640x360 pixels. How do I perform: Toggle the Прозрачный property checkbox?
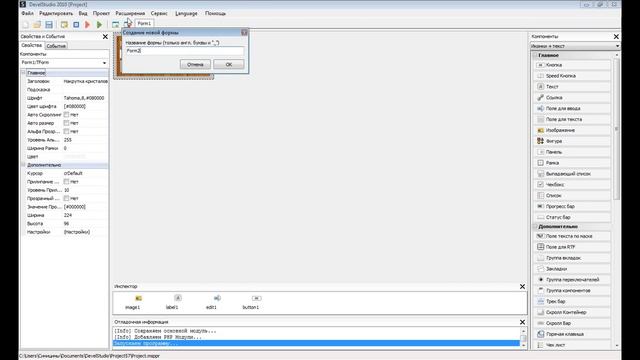[66, 198]
